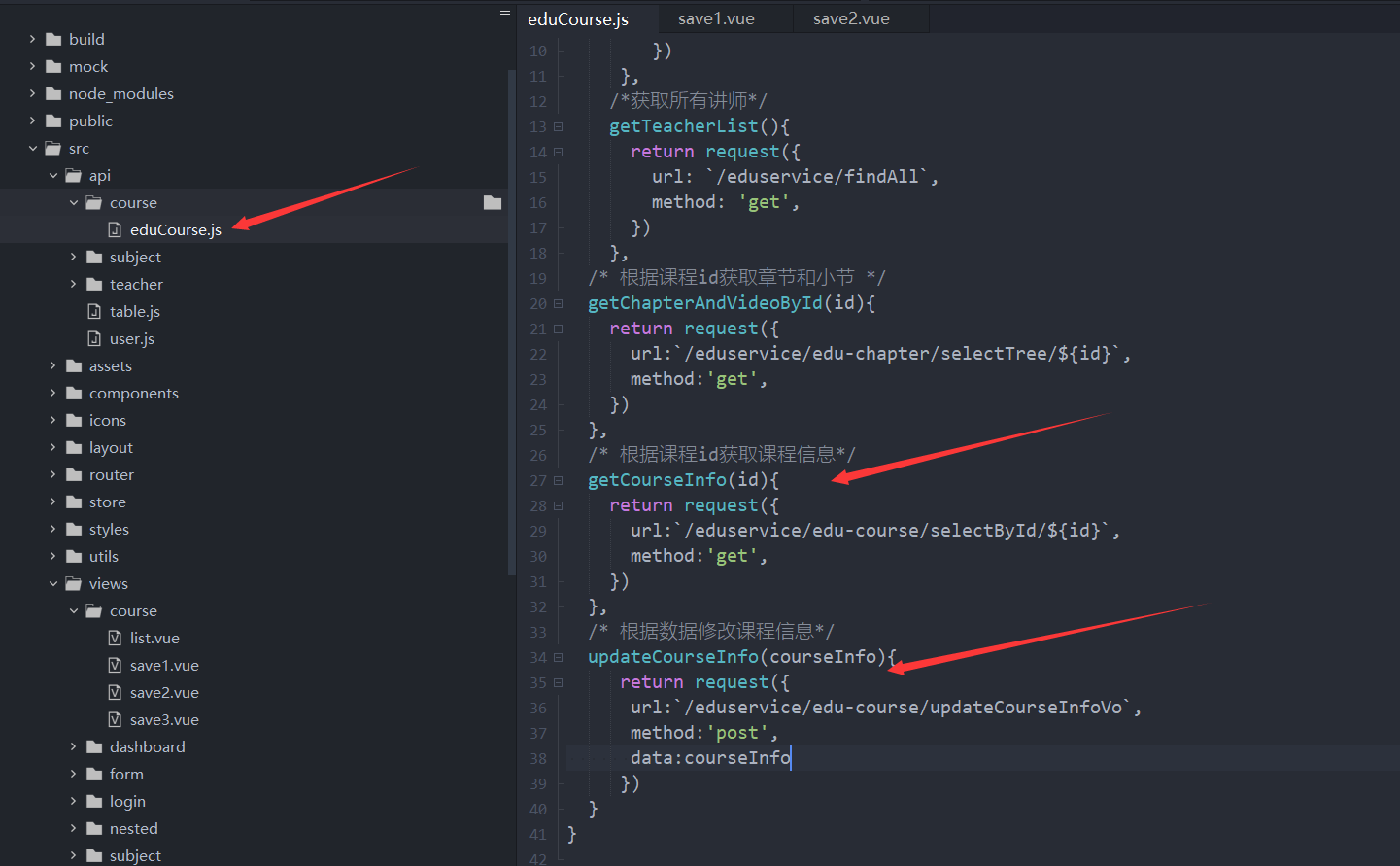
Task: Click the vue file icon of list.vue
Action: 115,639
